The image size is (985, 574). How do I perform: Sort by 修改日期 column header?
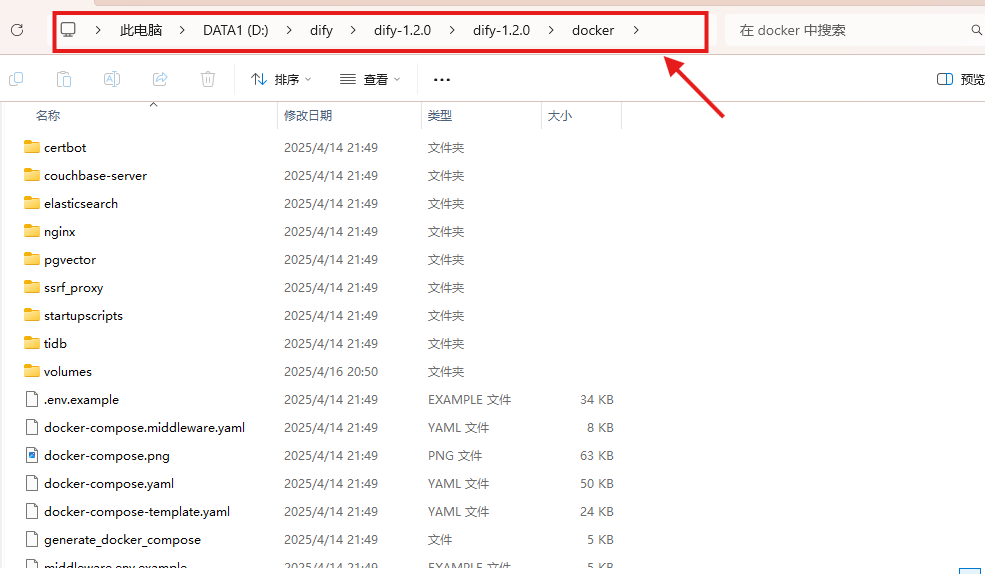point(308,116)
